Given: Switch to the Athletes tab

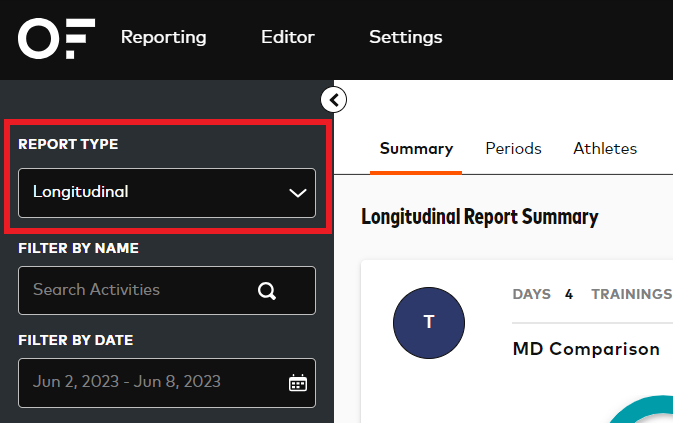Looking at the screenshot, I should tap(605, 149).
